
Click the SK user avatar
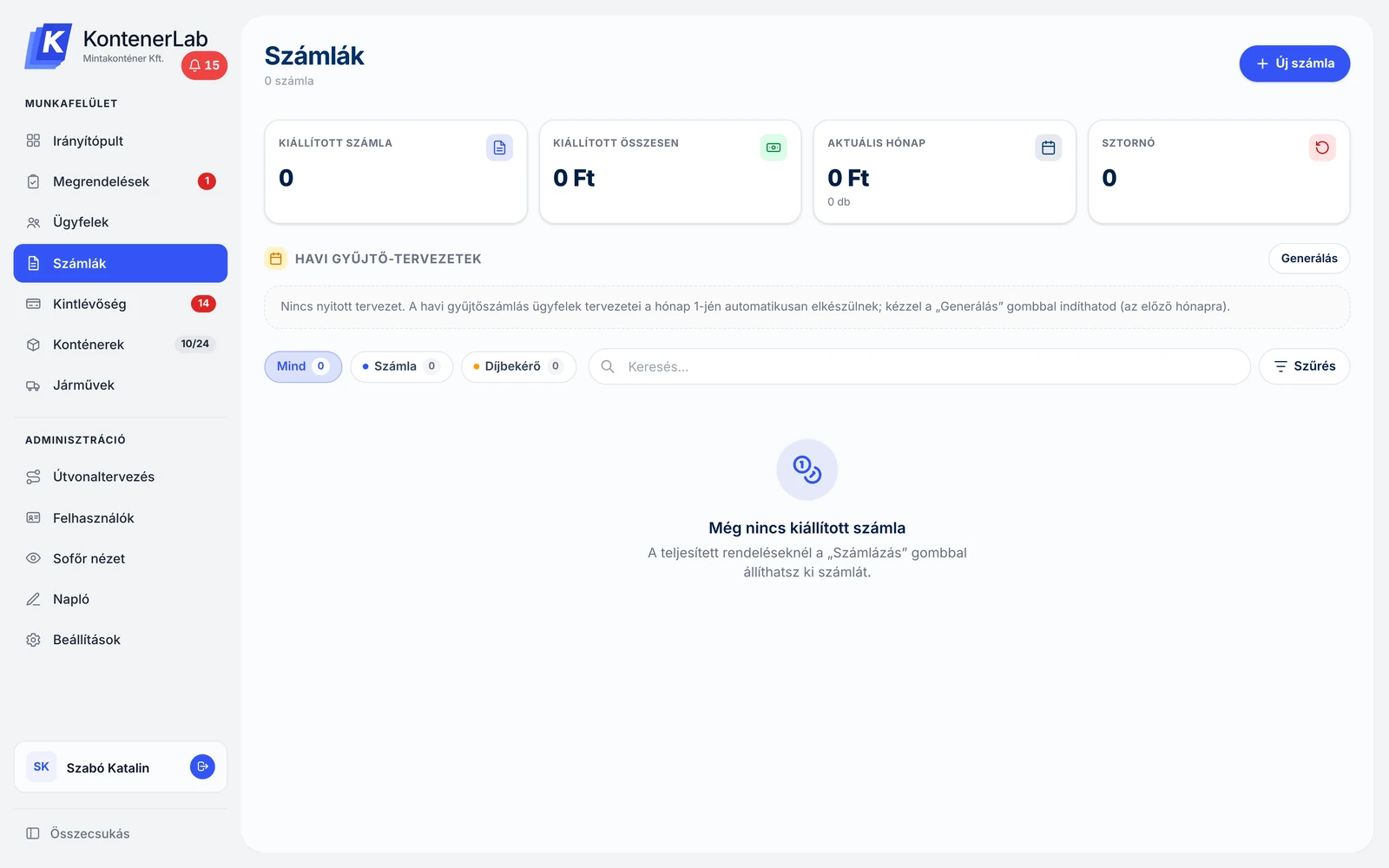42,766
